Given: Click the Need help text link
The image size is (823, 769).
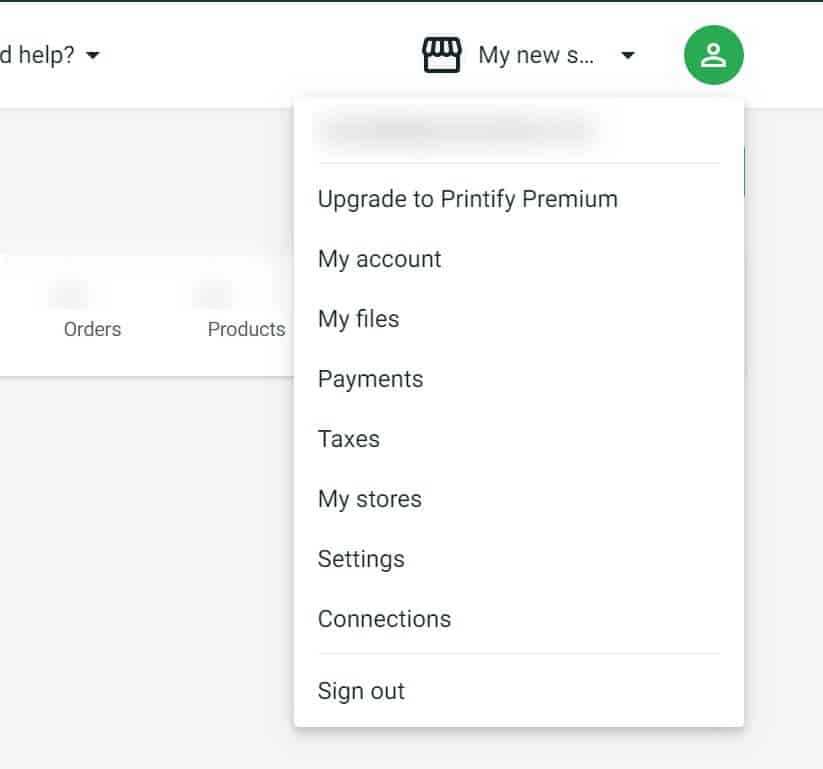Looking at the screenshot, I should (37, 55).
